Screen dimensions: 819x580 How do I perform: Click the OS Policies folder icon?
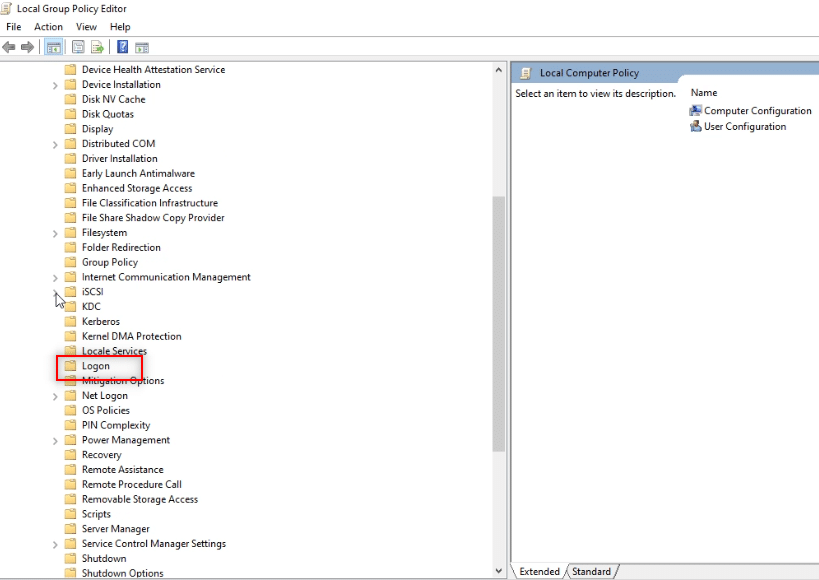click(x=71, y=410)
